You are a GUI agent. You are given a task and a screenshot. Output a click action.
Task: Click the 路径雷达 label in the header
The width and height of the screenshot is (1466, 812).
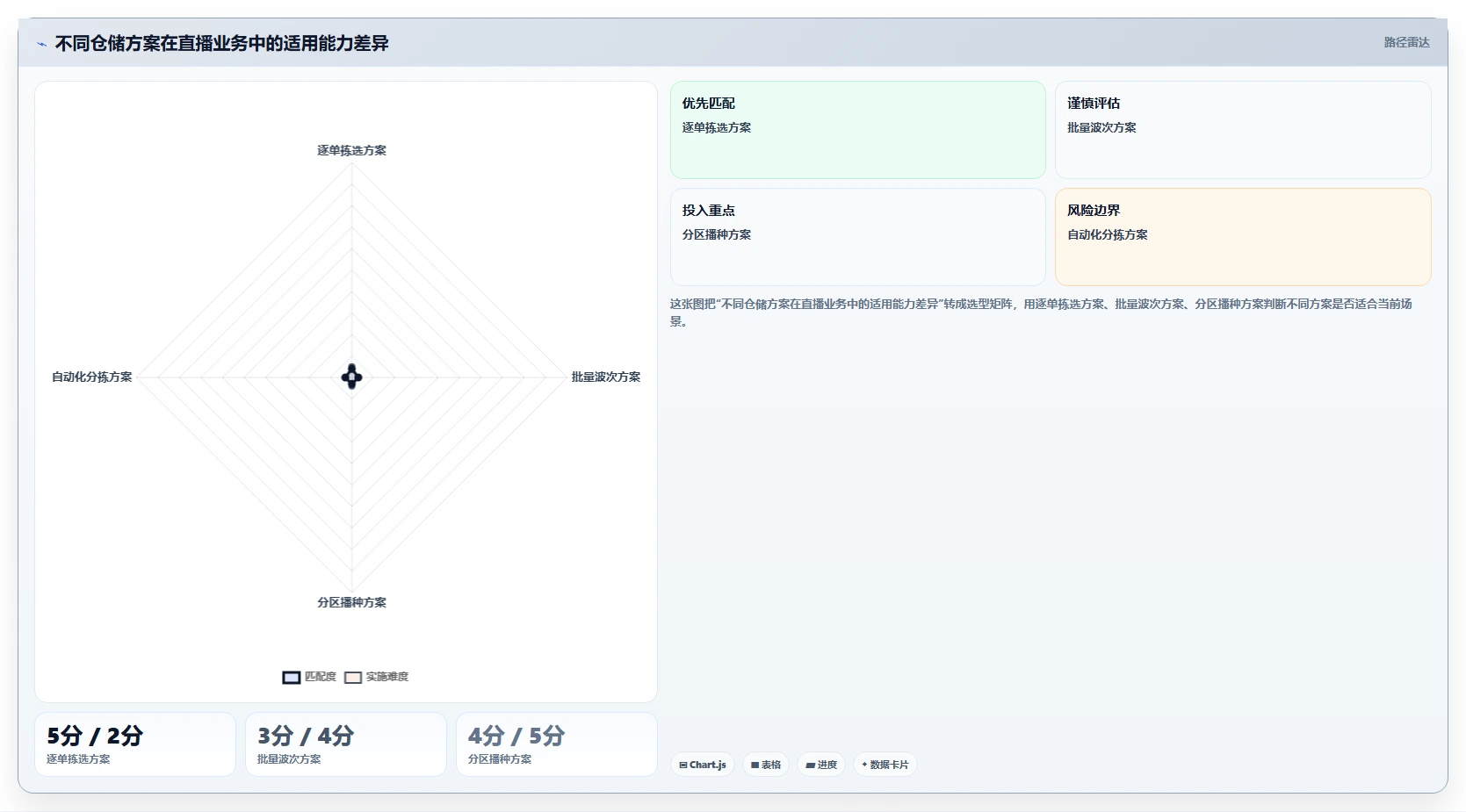click(1406, 42)
